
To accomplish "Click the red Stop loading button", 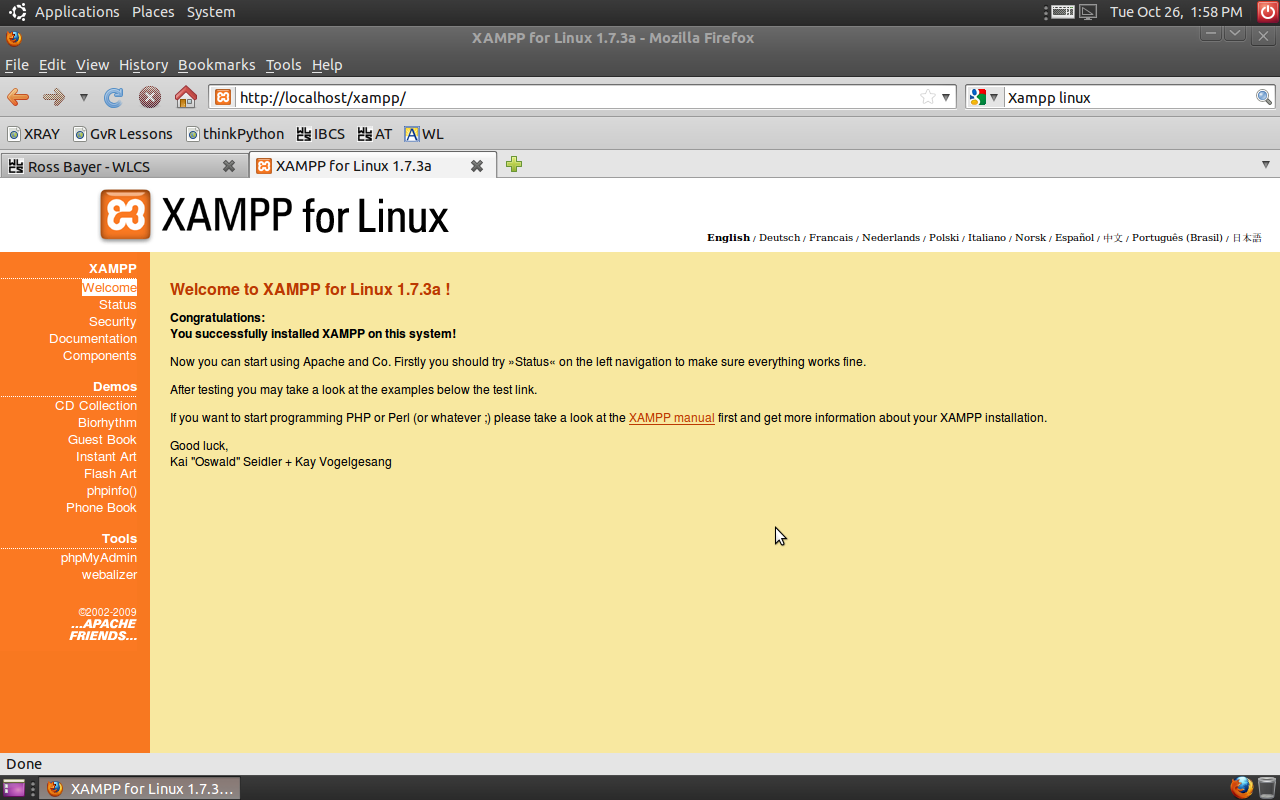I will [150, 97].
